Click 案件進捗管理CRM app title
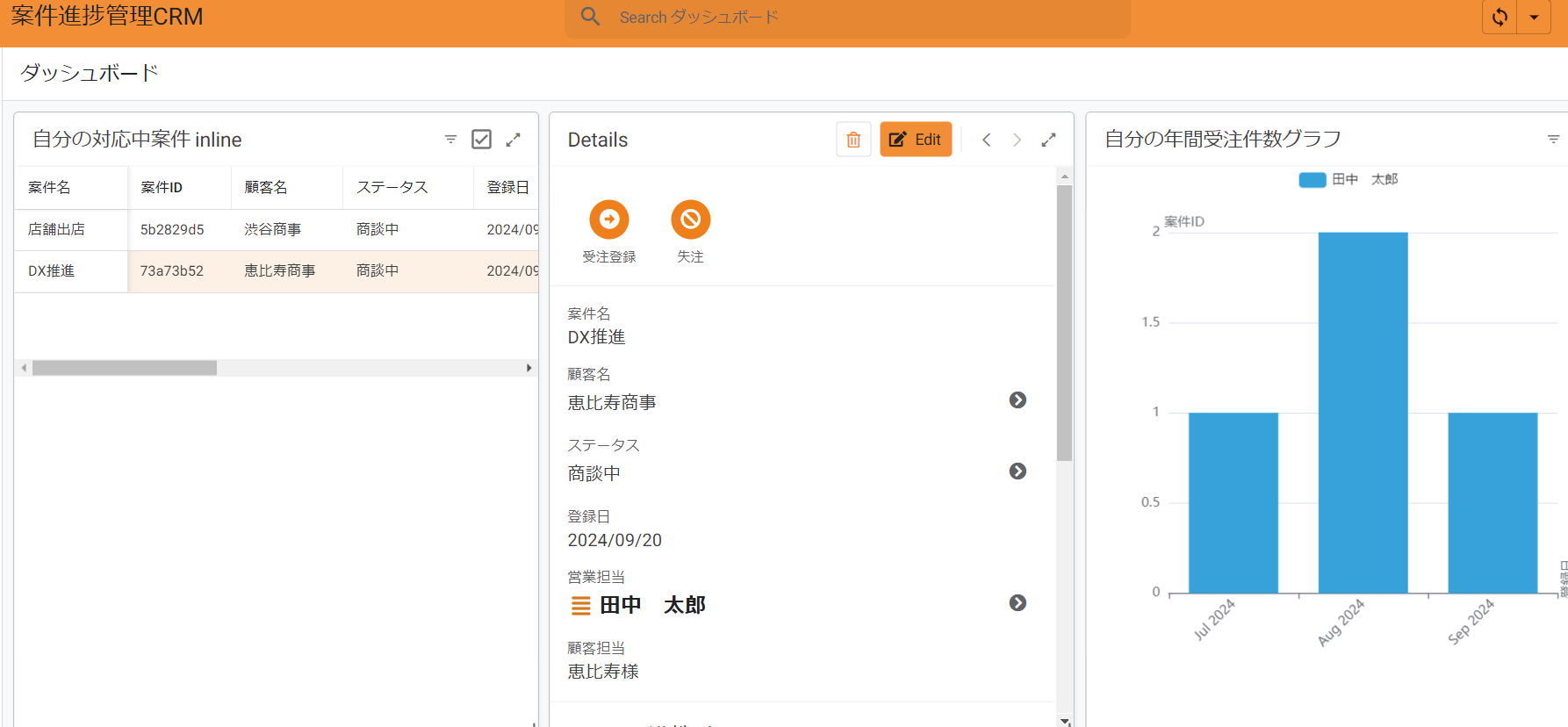Screen dimensions: 1568x727 pos(107,17)
